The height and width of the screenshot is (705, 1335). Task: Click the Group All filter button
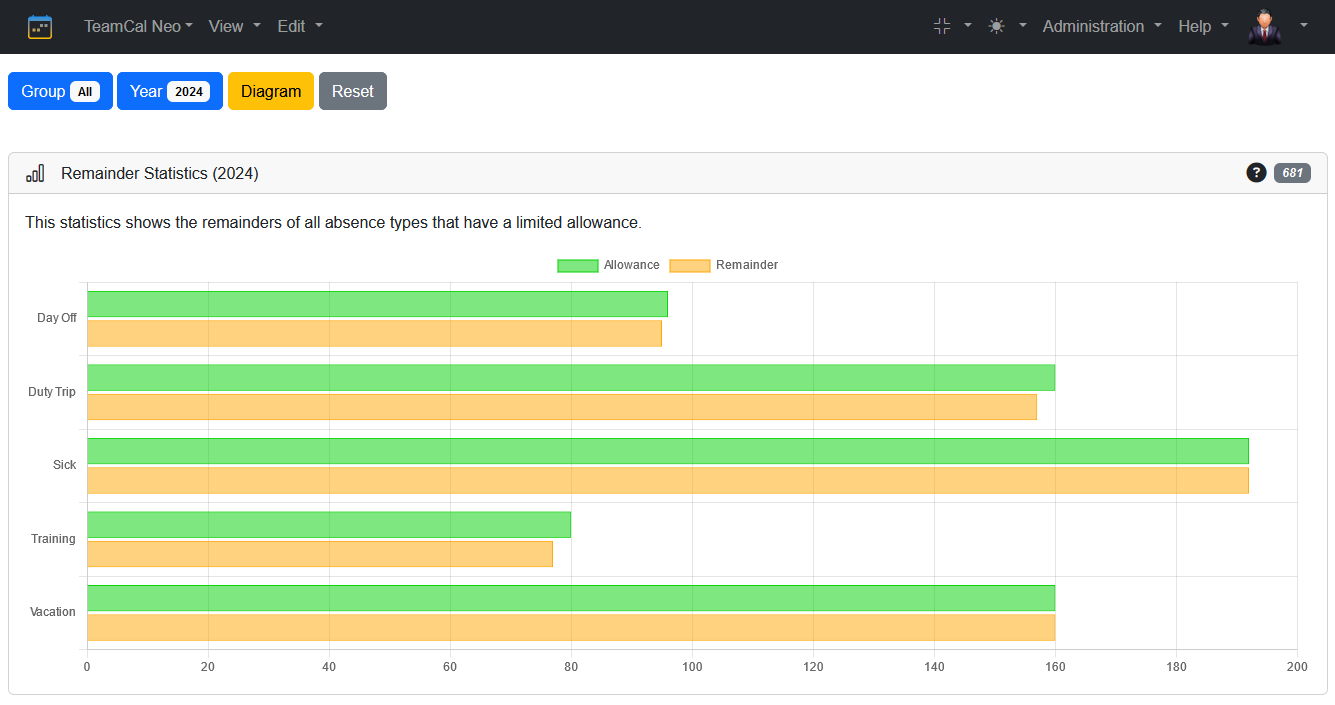click(60, 91)
